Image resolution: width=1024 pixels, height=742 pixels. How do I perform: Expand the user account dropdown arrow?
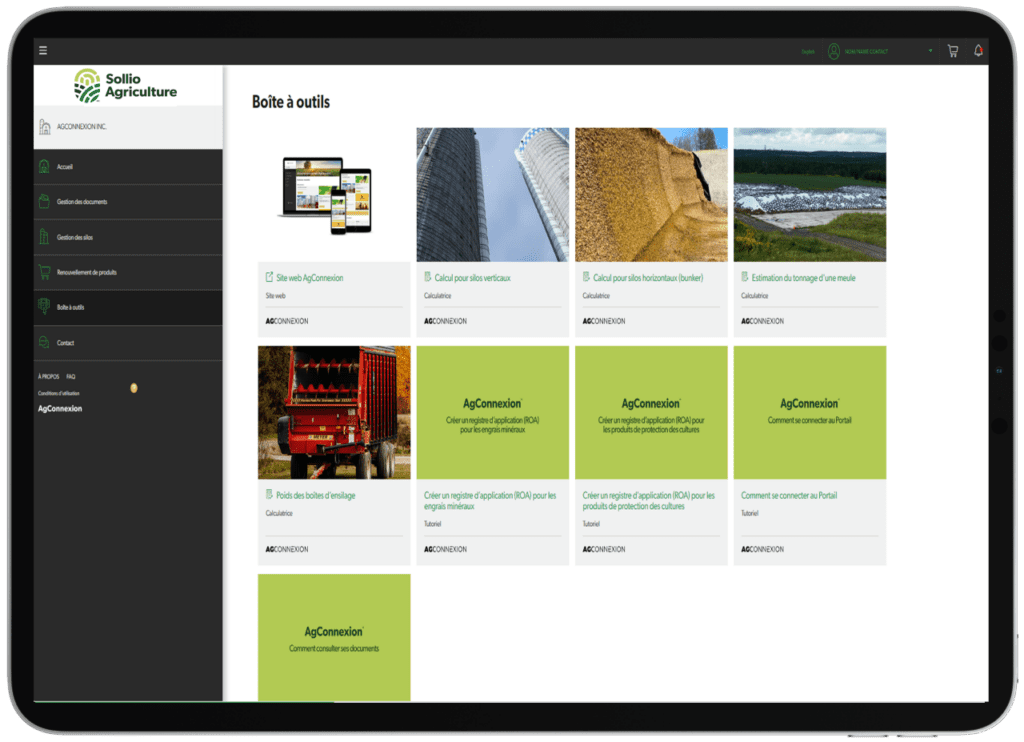[x=930, y=51]
